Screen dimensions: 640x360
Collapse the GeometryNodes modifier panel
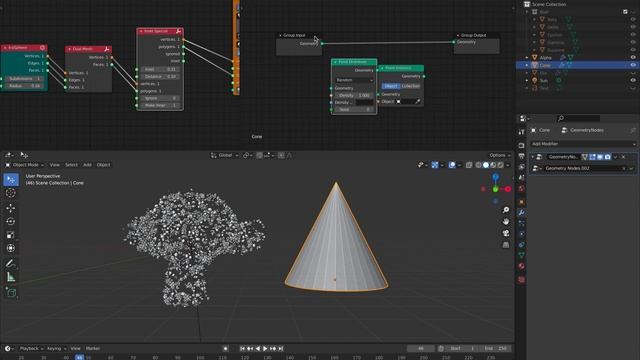pyautogui.click(x=532, y=157)
